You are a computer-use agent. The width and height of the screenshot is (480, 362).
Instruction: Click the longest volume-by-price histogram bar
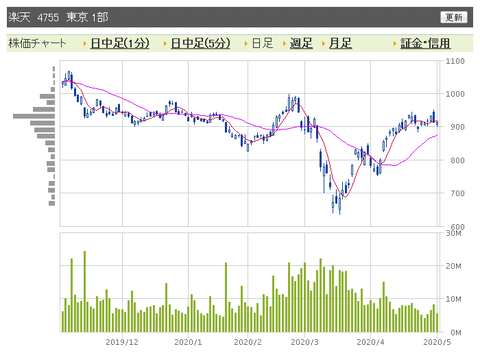[x=34, y=116]
